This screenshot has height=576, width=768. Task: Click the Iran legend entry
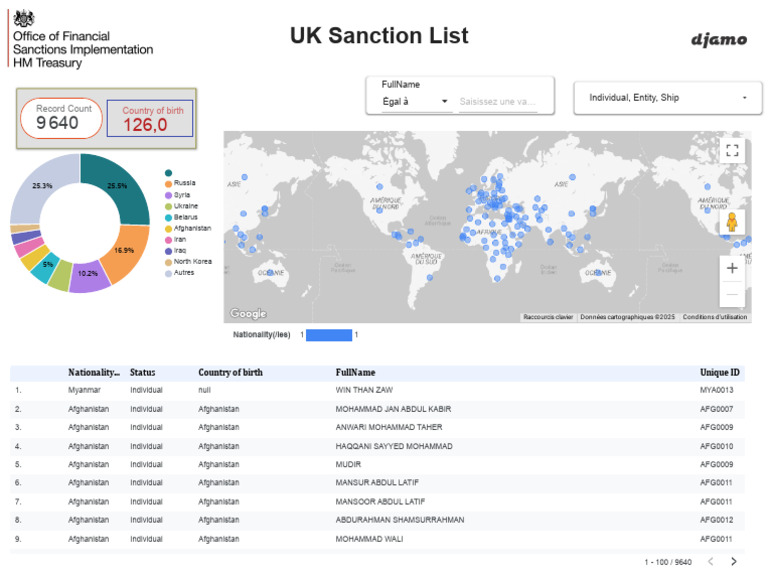(175, 240)
